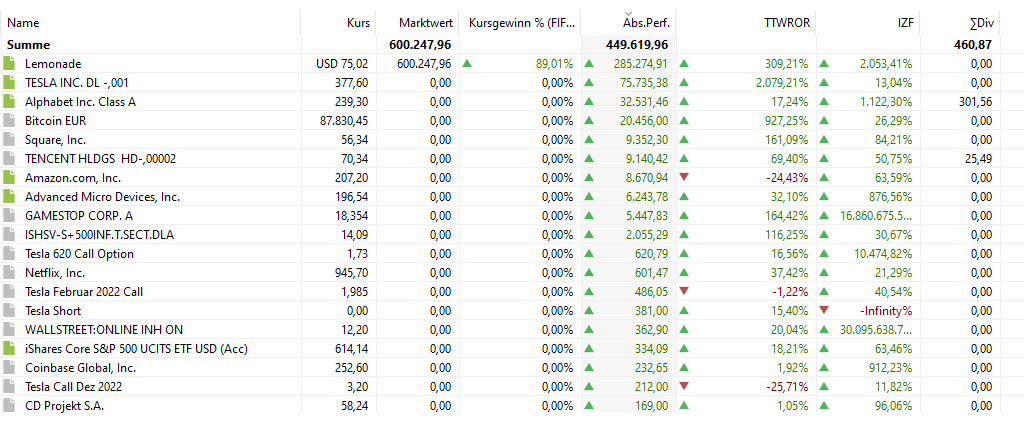Click the Abs.Perf. column header

[x=647, y=23]
